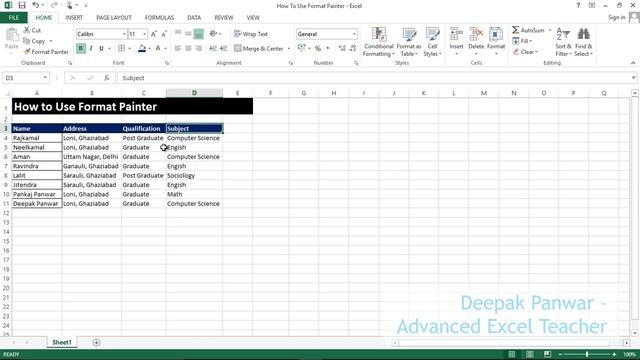Toggle Bold formatting

pos(81,48)
